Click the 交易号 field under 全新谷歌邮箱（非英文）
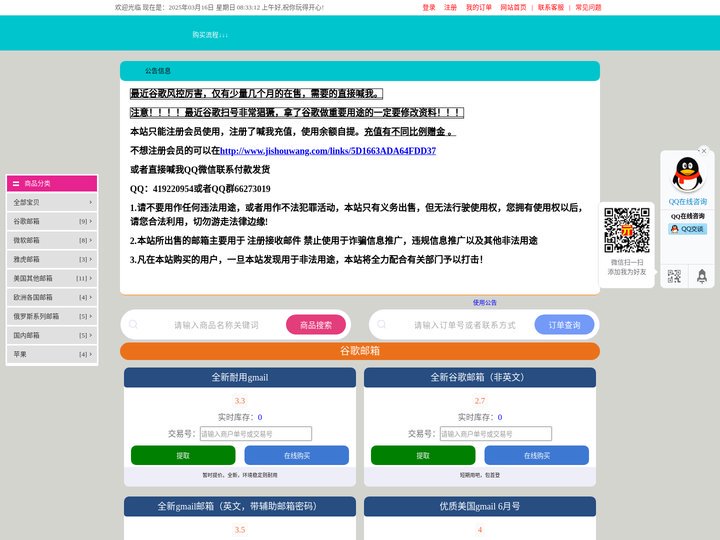Screen dimensions: 720x540 click(496, 433)
